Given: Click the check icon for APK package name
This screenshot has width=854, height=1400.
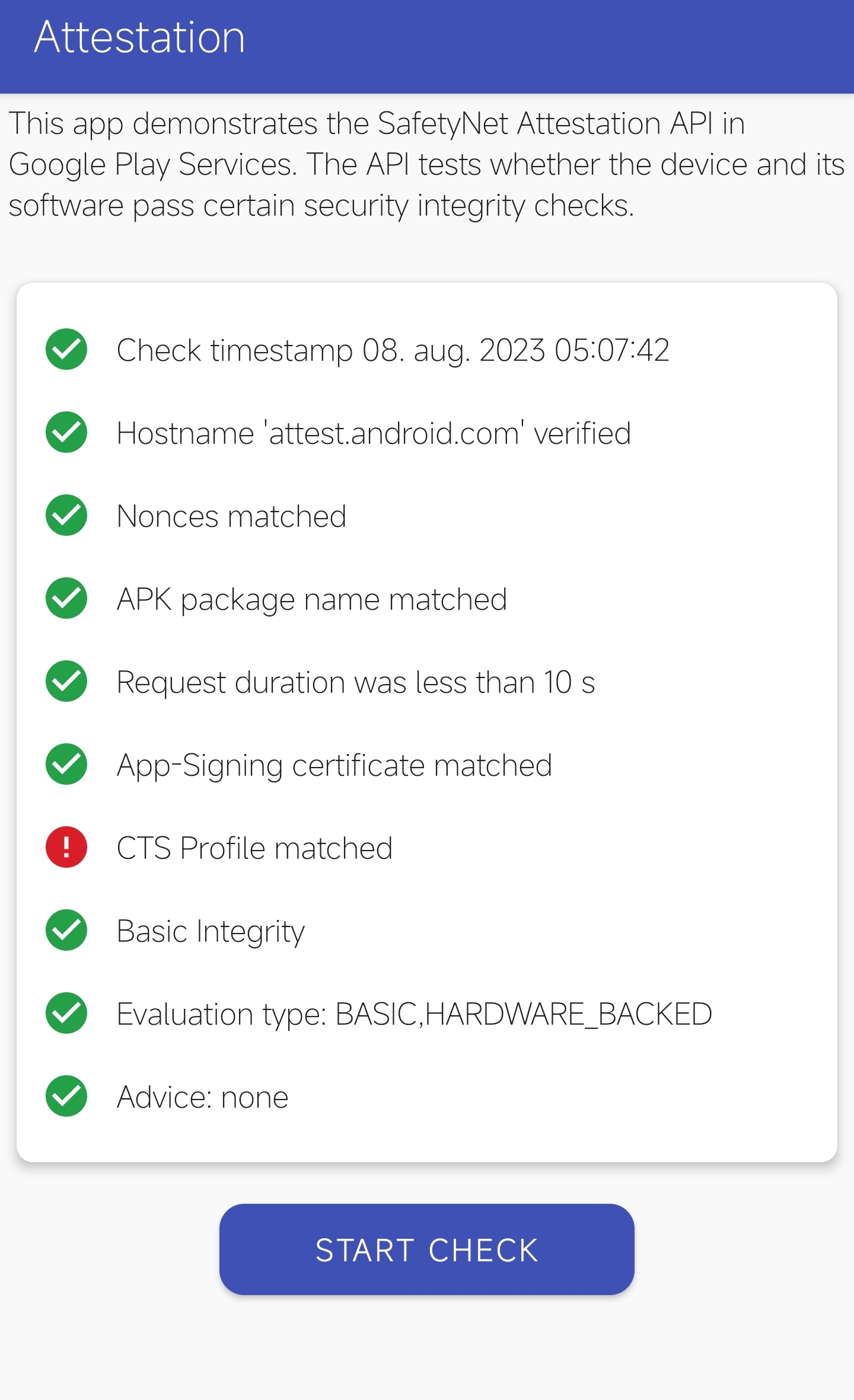Looking at the screenshot, I should tap(66, 598).
